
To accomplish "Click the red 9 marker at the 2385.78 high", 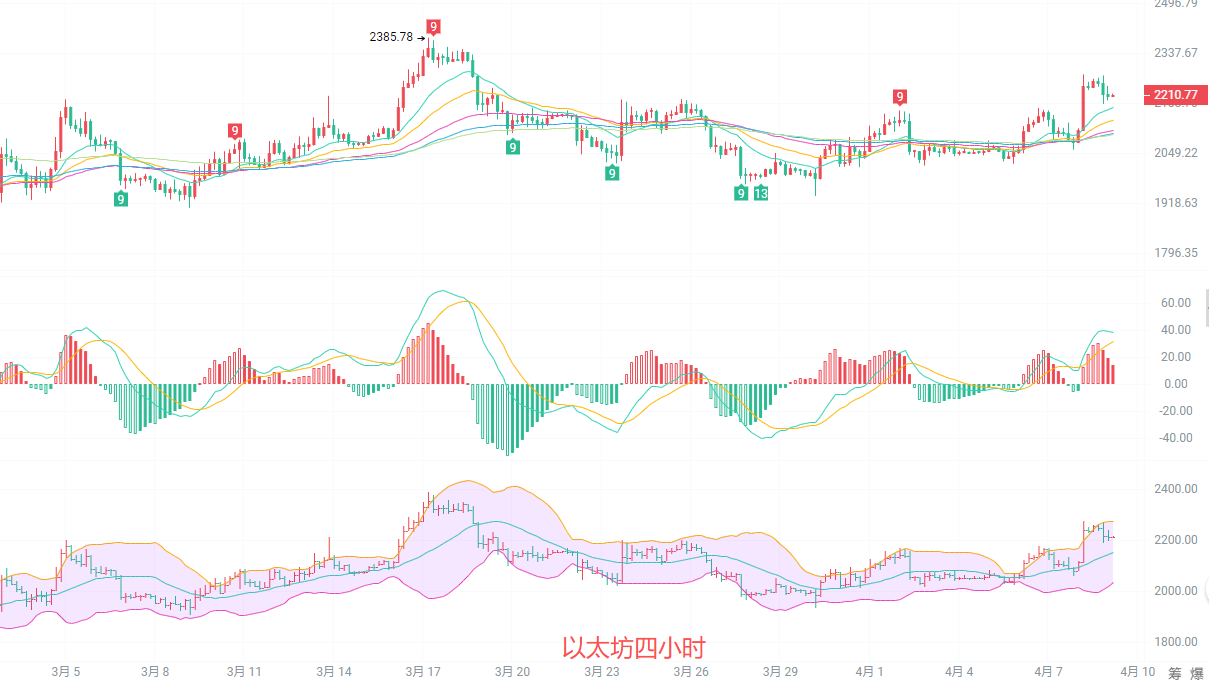I will pyautogui.click(x=433, y=27).
